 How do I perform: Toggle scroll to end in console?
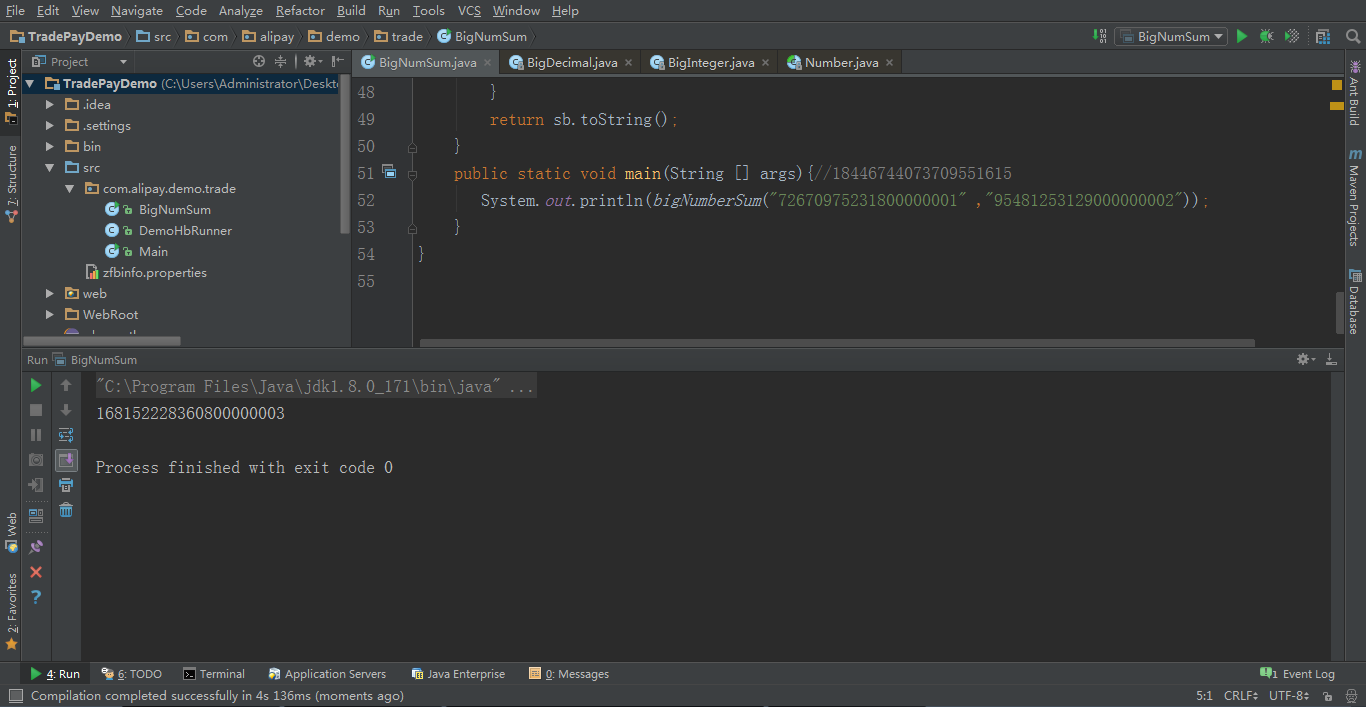click(x=66, y=460)
